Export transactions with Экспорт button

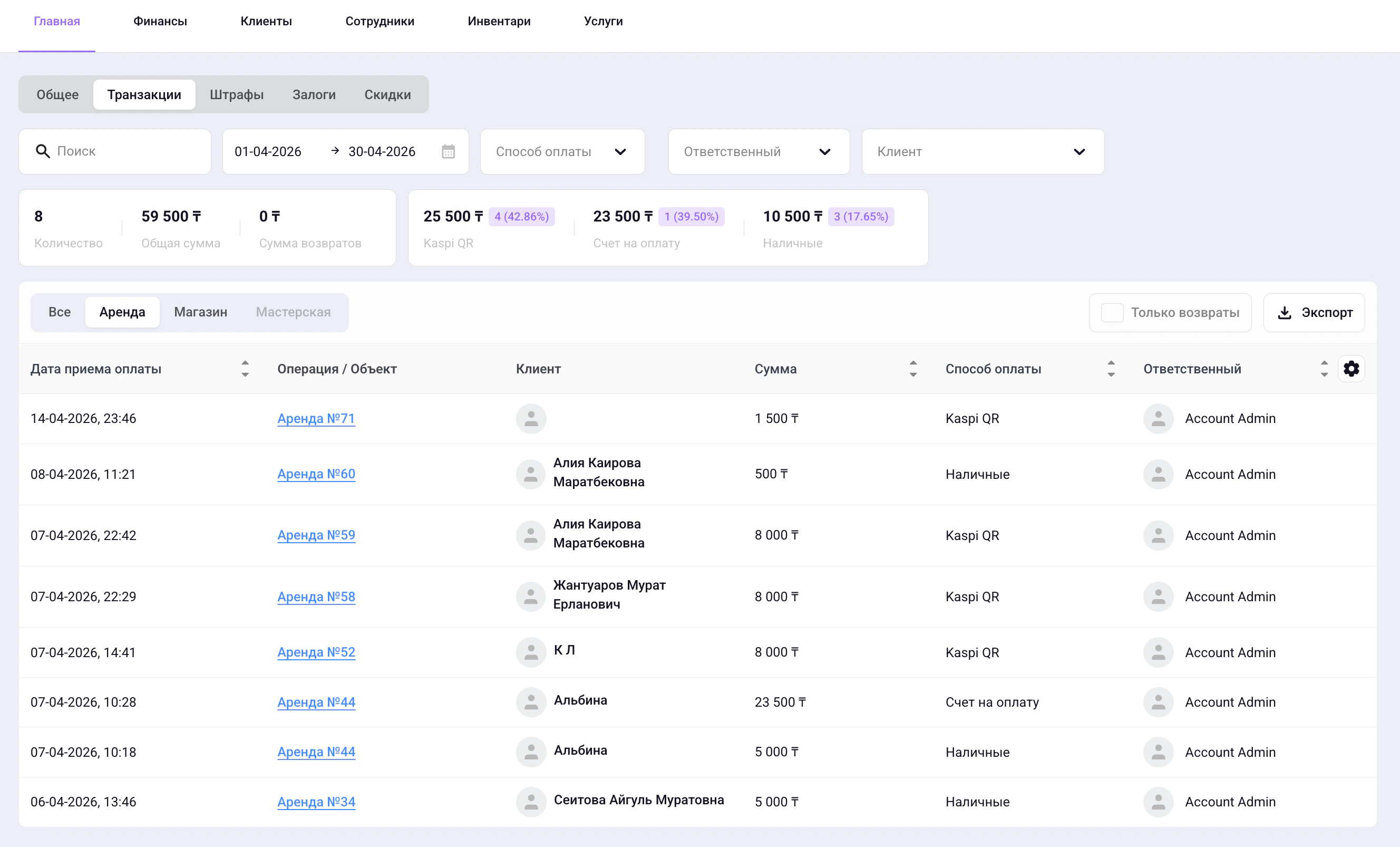click(x=1314, y=313)
